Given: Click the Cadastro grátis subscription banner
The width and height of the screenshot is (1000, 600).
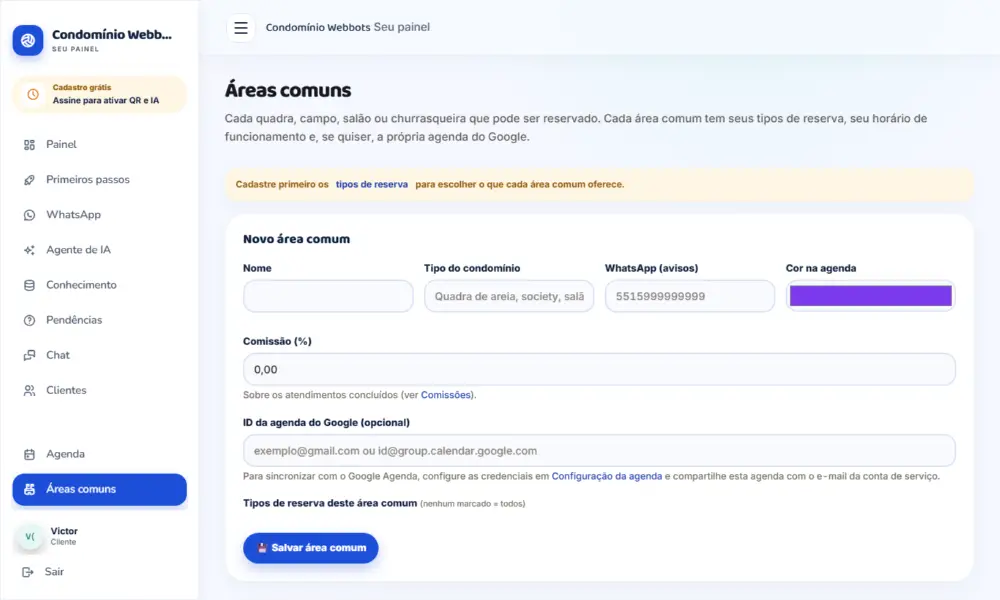Looking at the screenshot, I should pos(99,94).
